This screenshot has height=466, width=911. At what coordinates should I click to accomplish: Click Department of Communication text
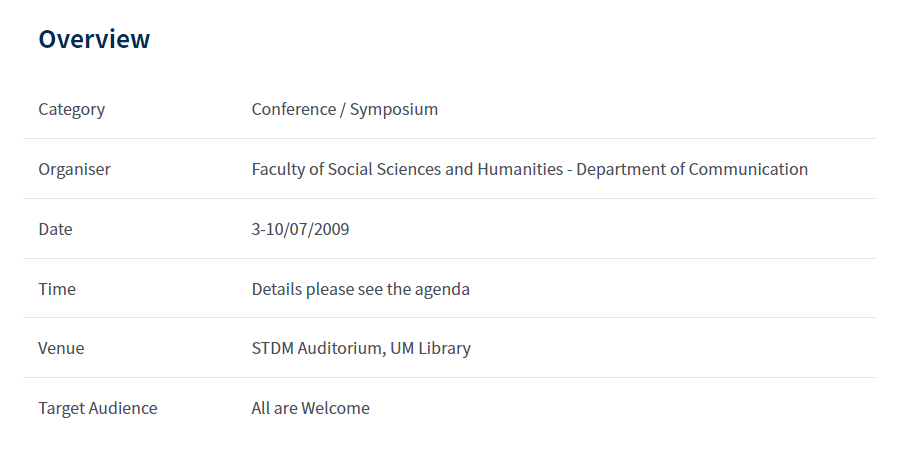(692, 169)
